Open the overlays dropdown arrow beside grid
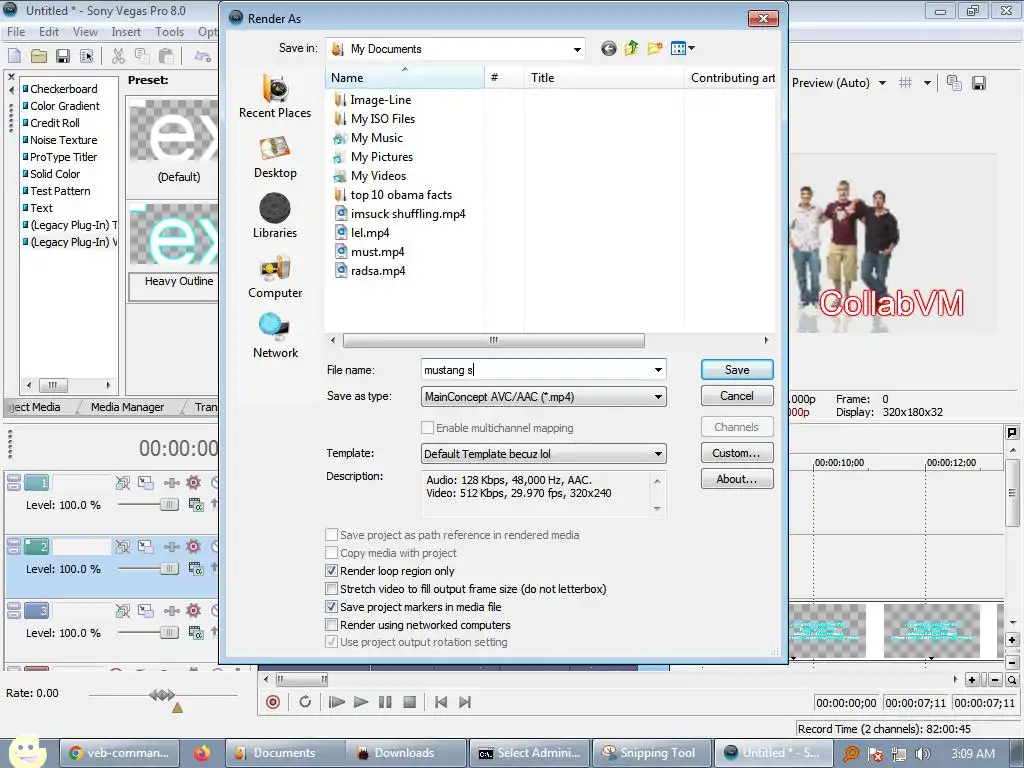Screen dimensions: 1024x768 point(927,83)
